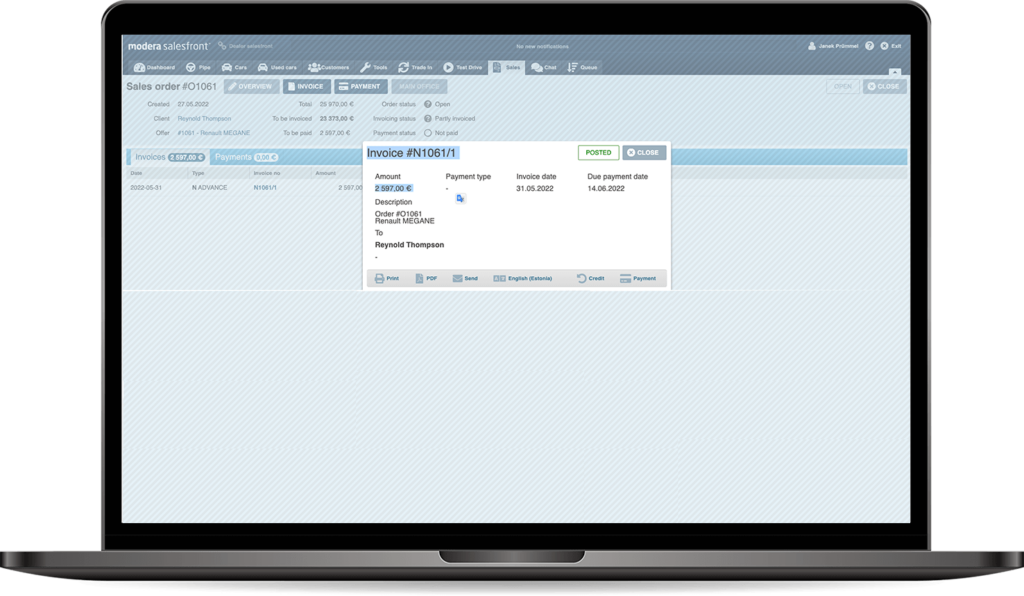The width and height of the screenshot is (1024, 596).
Task: Open the Chat section
Action: [x=544, y=67]
